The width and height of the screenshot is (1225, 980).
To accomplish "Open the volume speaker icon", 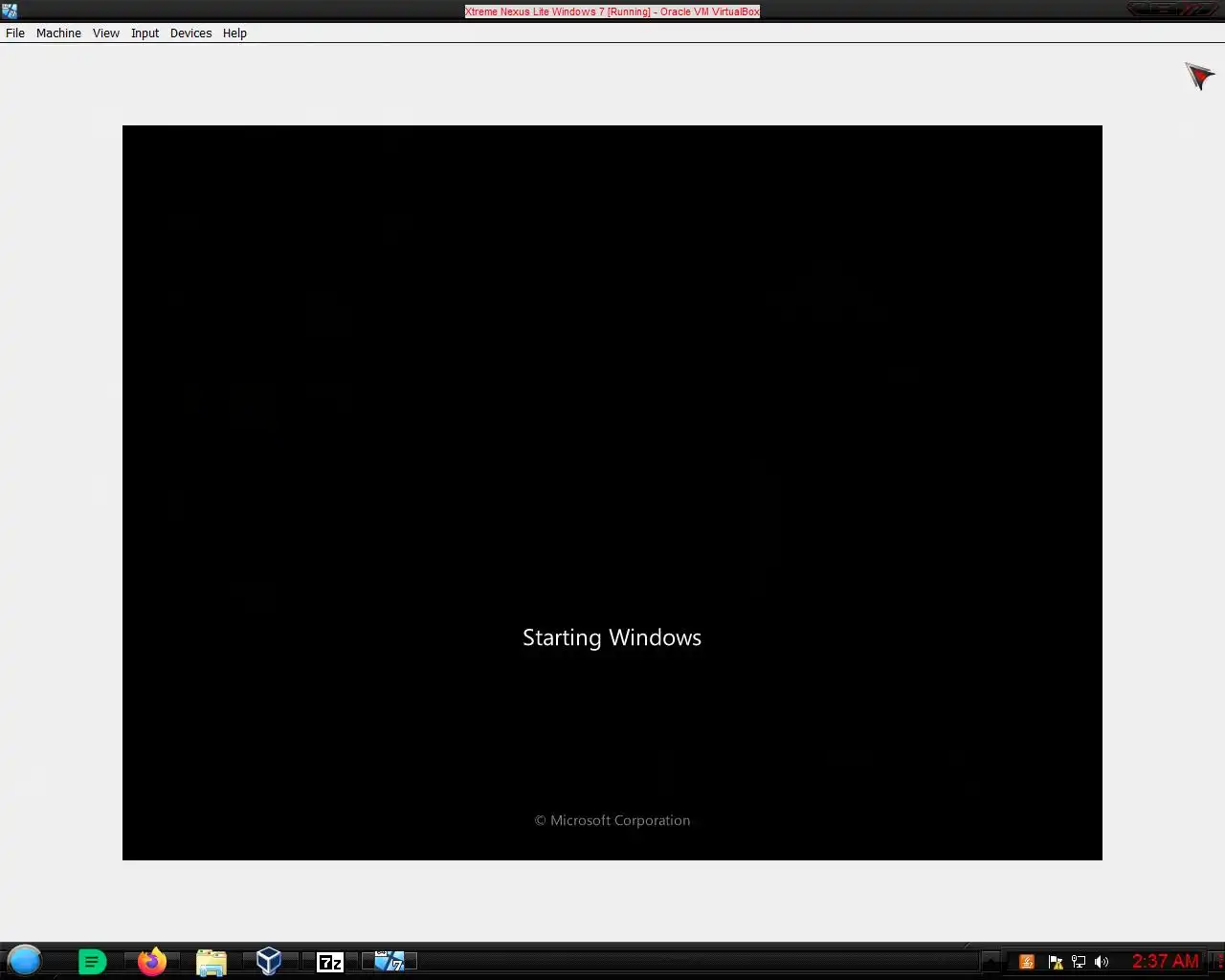I will click(x=1102, y=962).
